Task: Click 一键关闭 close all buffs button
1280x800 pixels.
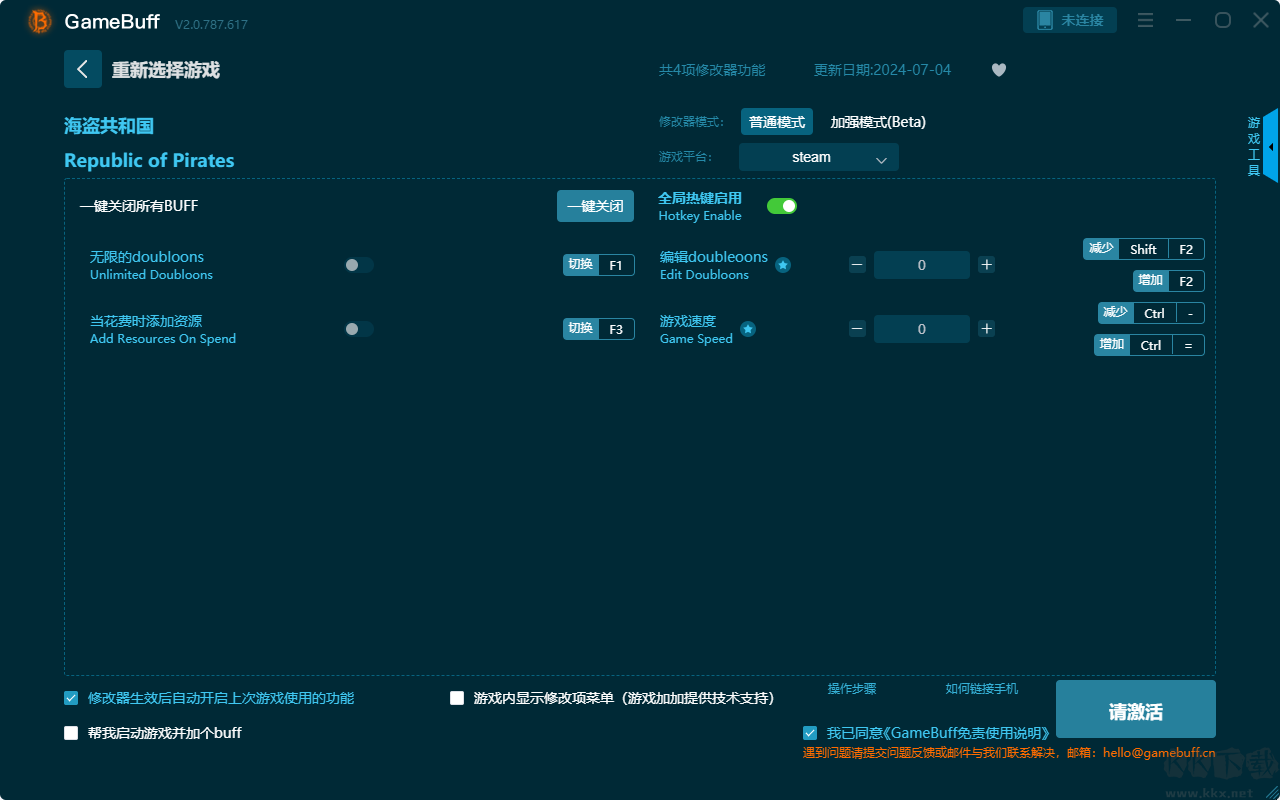Action: tap(595, 206)
